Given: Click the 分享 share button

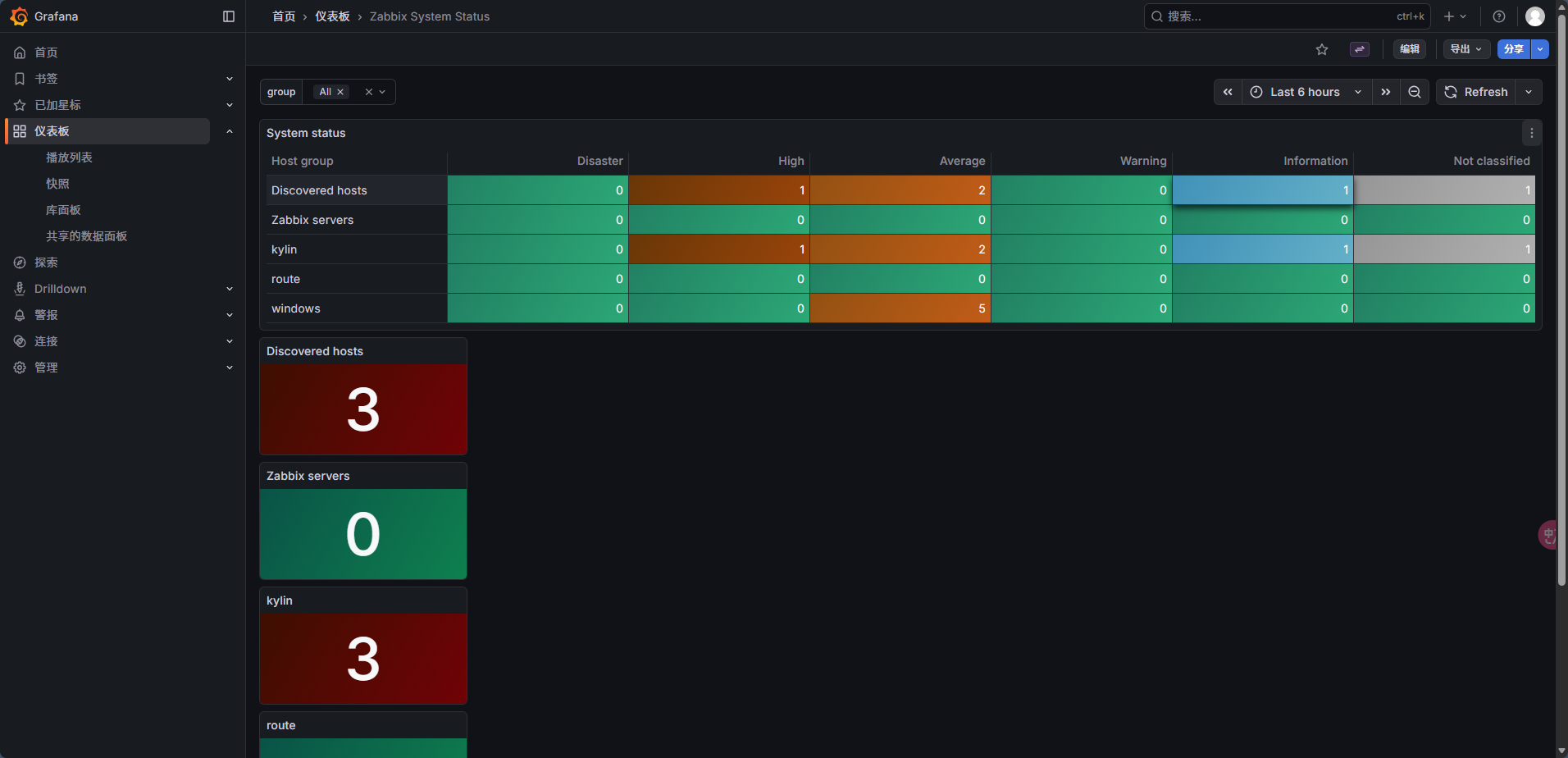Looking at the screenshot, I should (1514, 49).
